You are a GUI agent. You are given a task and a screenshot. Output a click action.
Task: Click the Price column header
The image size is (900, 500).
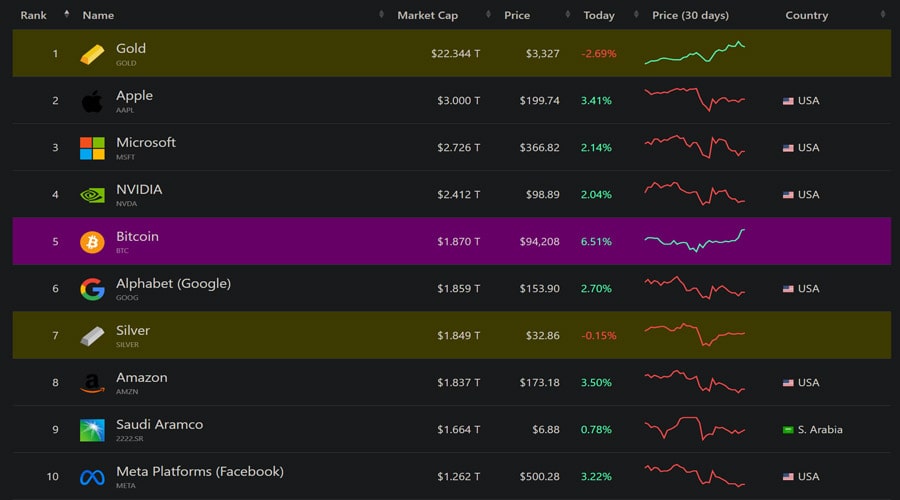tap(517, 15)
